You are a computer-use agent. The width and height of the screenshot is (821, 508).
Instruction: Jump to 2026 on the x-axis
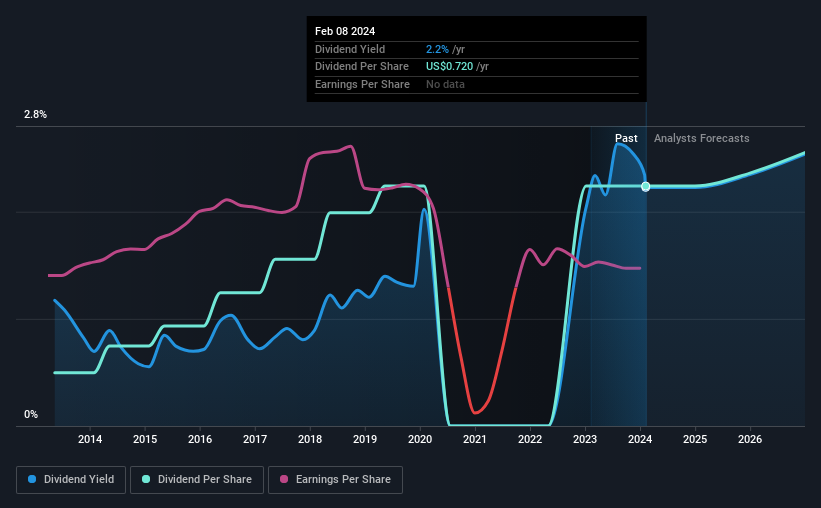coord(750,439)
